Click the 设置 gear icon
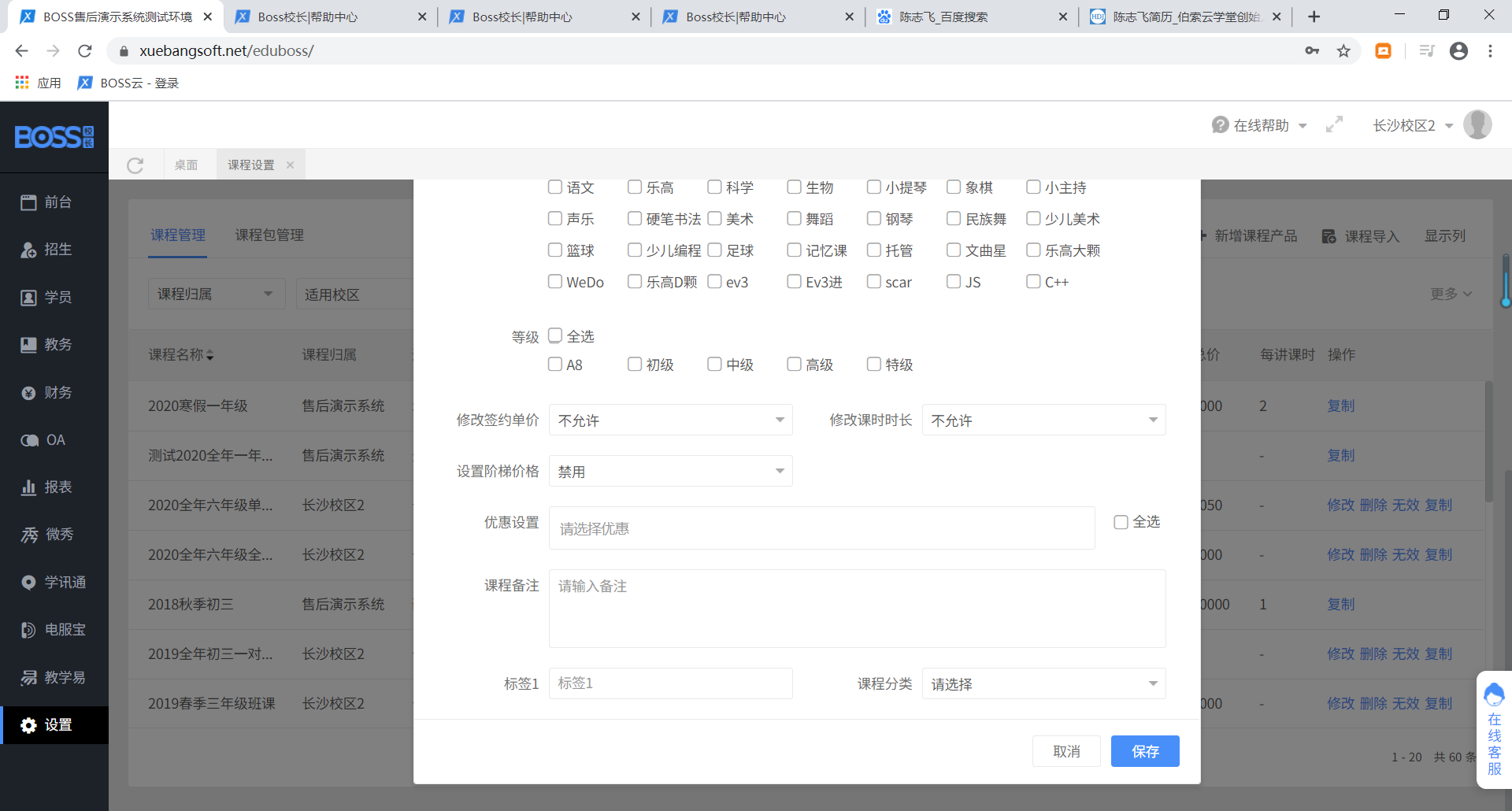 tap(28, 725)
